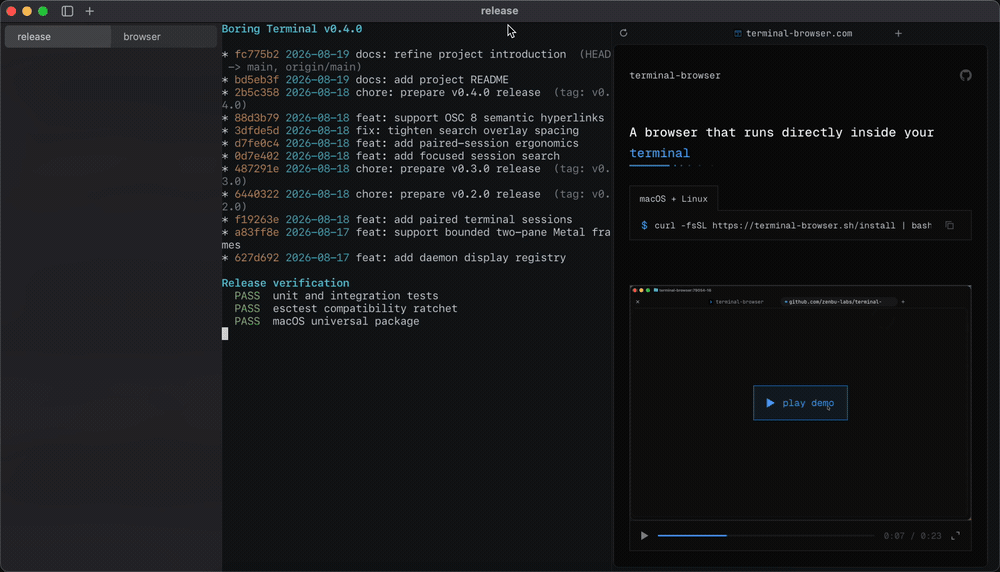
Task: Select the release sidebar tab
Action: pyautogui.click(x=58, y=36)
